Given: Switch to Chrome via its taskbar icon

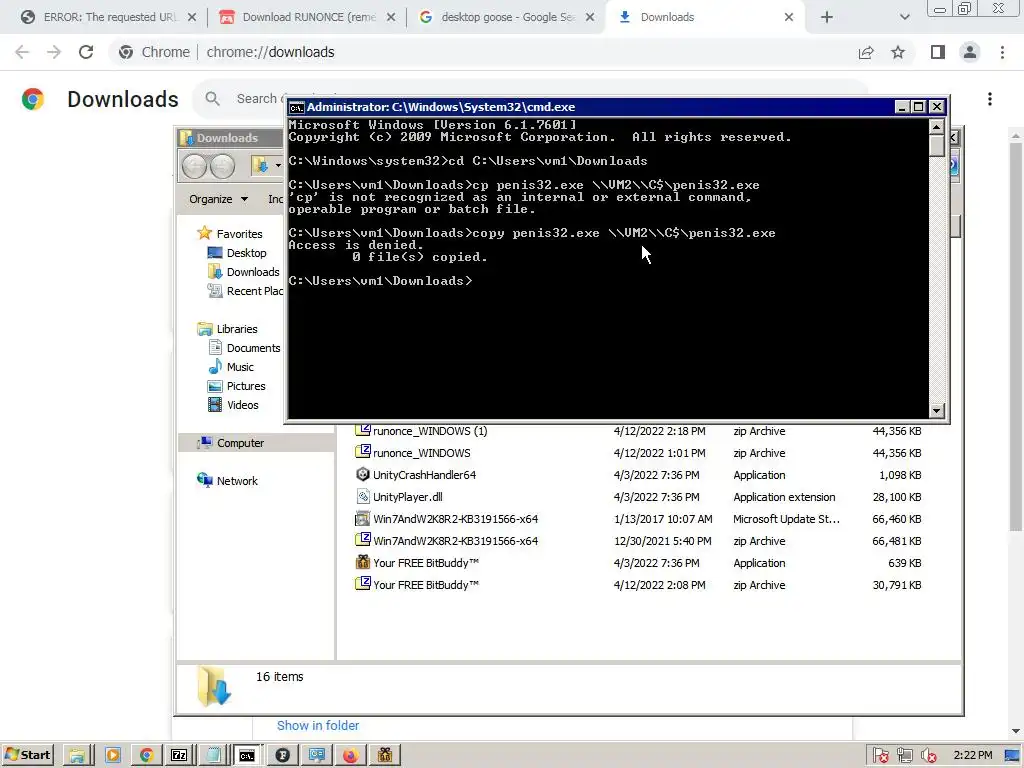Looking at the screenshot, I should tap(146, 756).
